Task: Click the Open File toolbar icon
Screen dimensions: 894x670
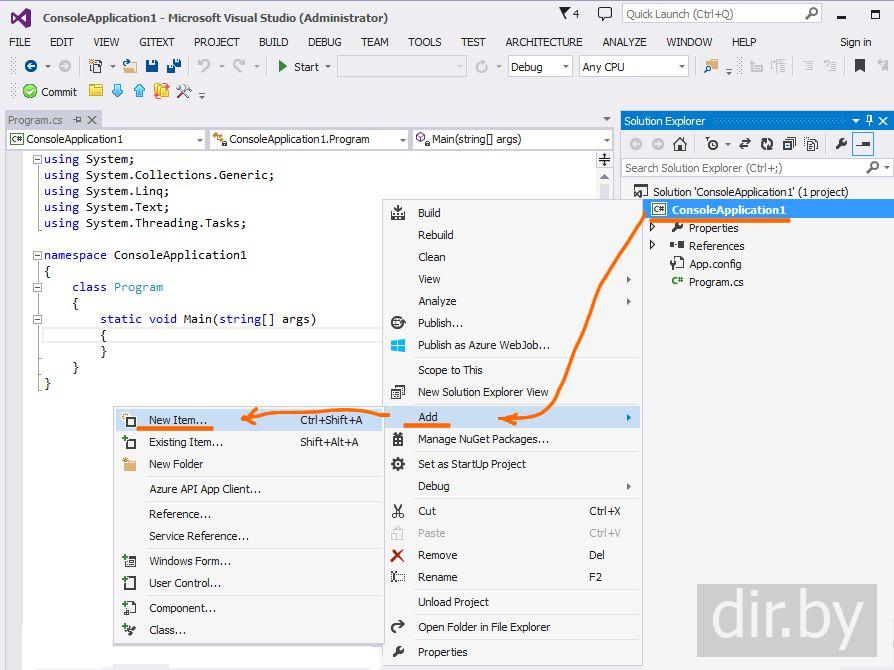Action: (x=130, y=66)
